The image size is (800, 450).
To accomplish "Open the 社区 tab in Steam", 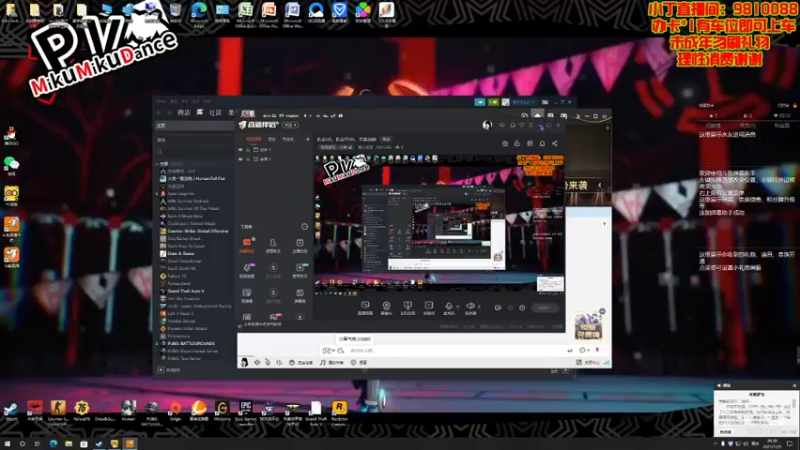I will pos(215,112).
